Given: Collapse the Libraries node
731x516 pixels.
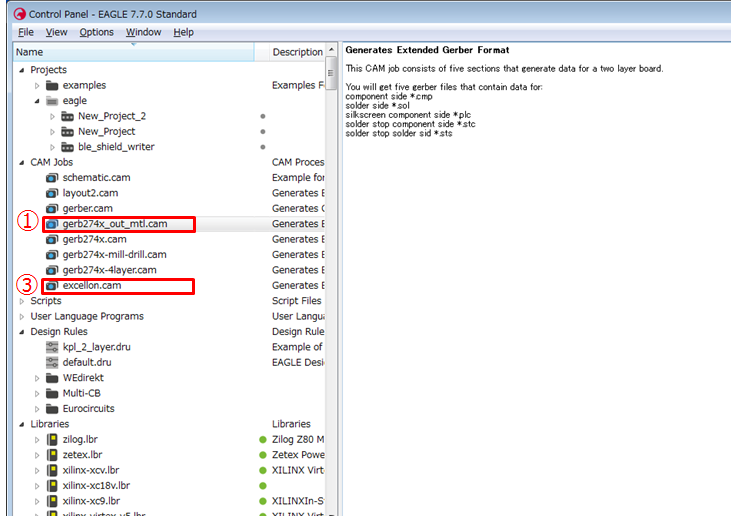Looking at the screenshot, I should tap(21, 424).
